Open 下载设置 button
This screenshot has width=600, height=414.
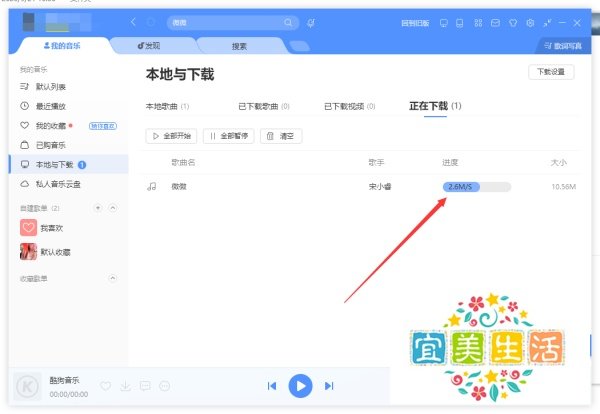coord(551,72)
